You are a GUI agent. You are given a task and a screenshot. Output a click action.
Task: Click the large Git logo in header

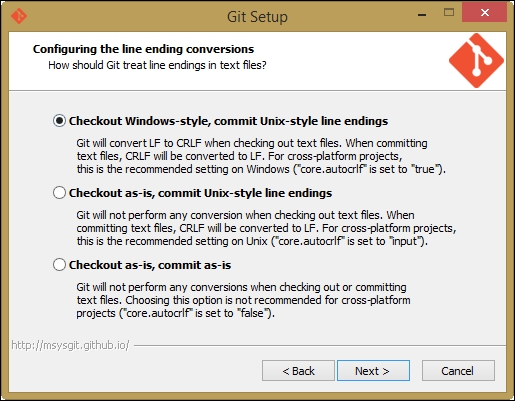coord(476,61)
